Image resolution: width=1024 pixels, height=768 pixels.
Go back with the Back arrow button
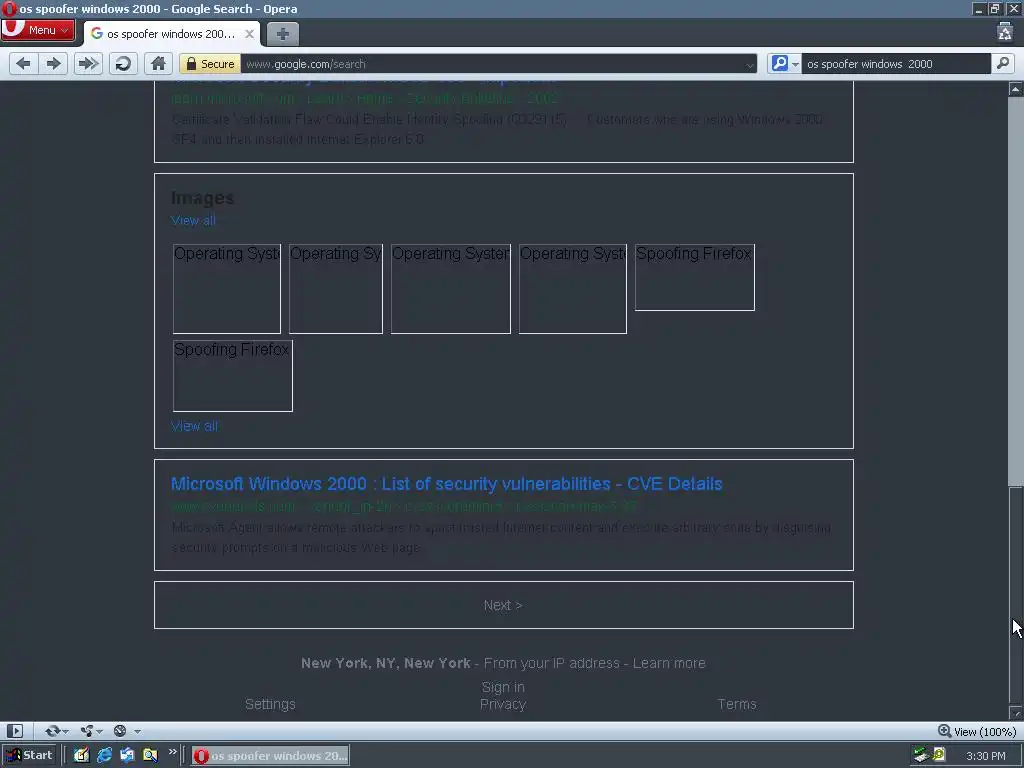point(24,63)
